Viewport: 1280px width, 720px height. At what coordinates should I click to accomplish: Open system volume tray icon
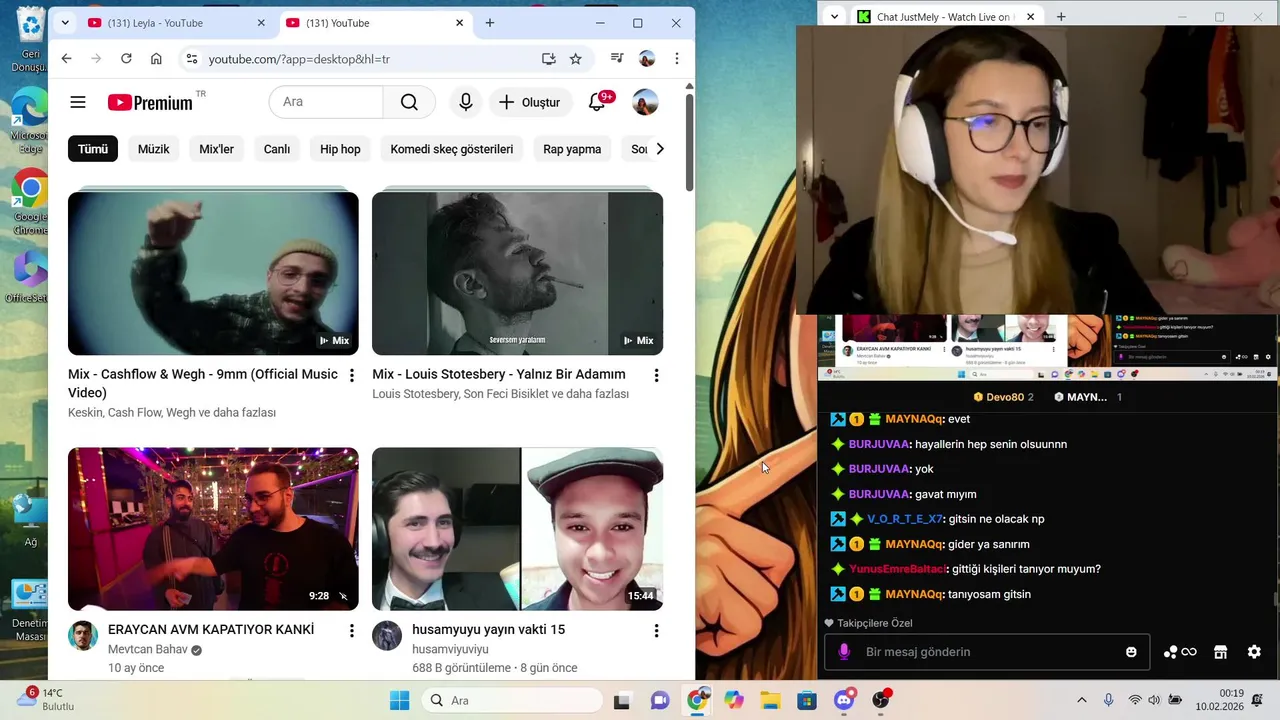(1154, 700)
